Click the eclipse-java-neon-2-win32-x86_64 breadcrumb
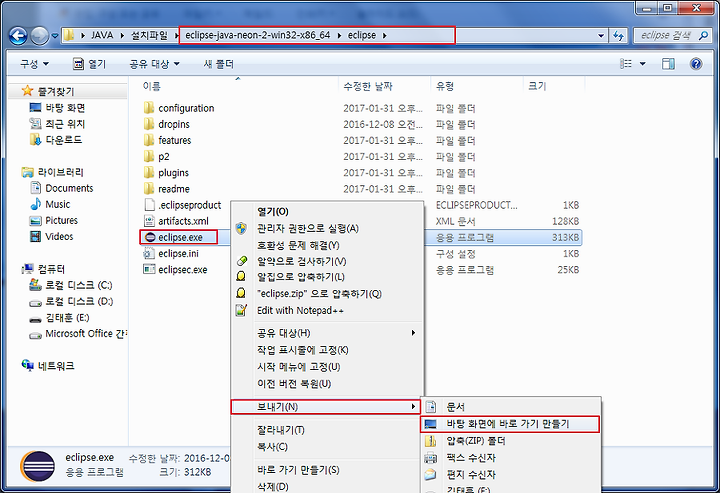 258,35
